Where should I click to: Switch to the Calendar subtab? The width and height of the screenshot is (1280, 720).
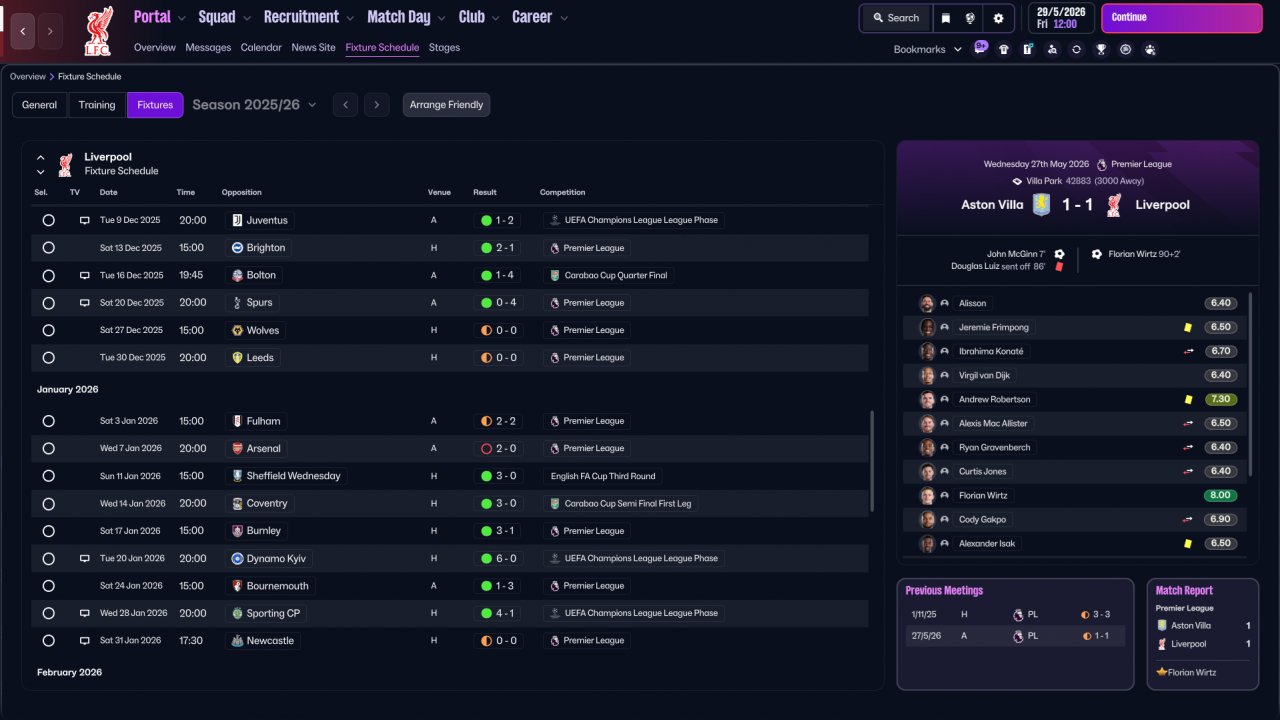261,47
